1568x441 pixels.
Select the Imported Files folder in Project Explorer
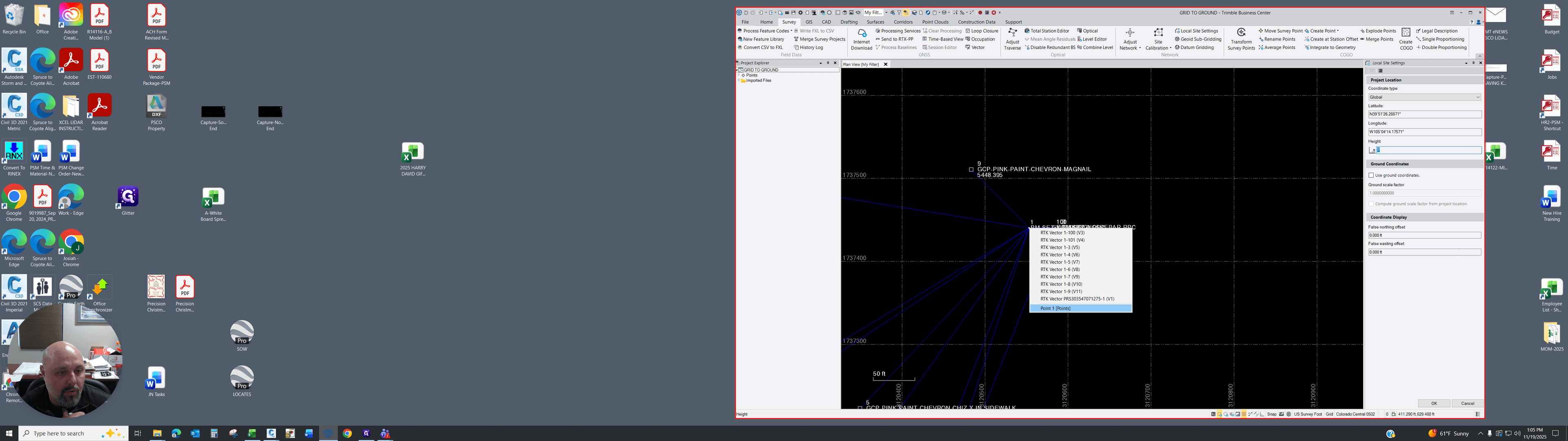click(758, 80)
